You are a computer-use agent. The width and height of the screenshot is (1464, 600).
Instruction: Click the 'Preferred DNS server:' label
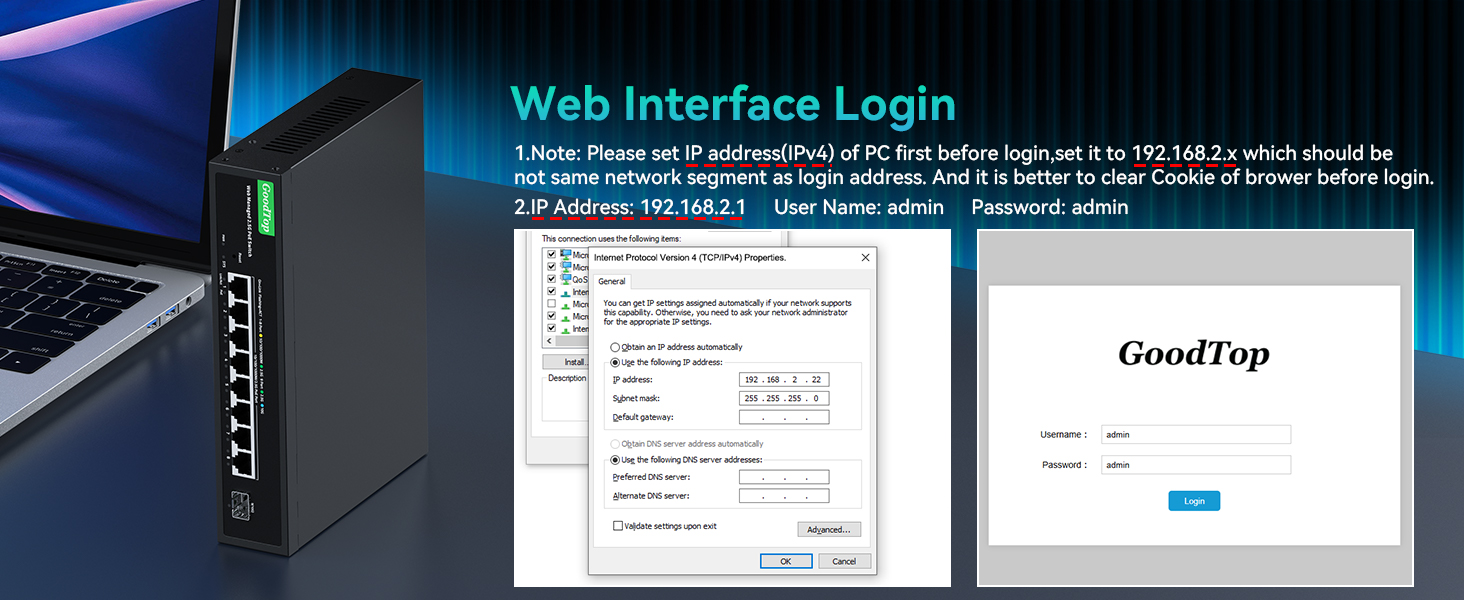click(651, 477)
